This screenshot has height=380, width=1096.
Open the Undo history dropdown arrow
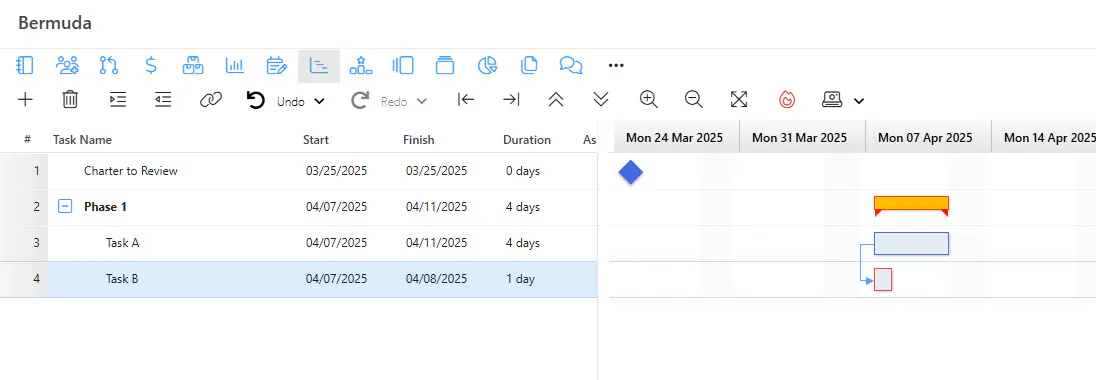tap(319, 101)
